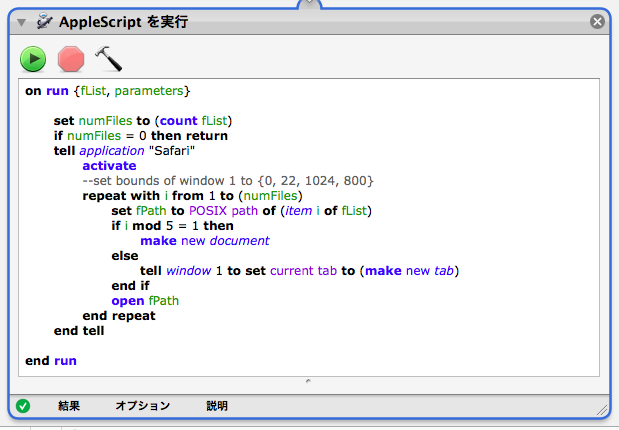Click the 'make new document' line
The width and height of the screenshot is (619, 430).
pos(204,241)
